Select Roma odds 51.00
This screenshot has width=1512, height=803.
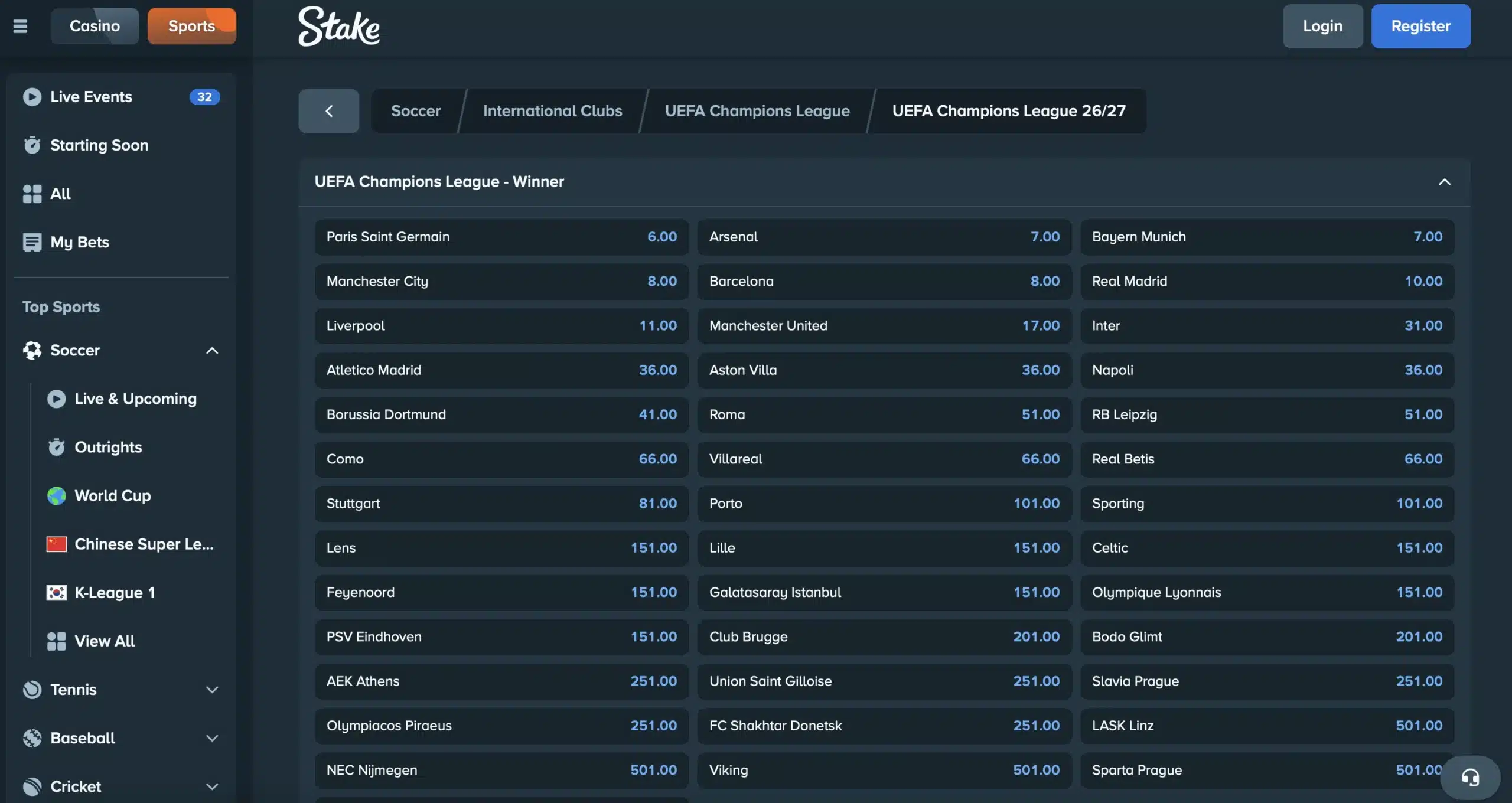884,414
